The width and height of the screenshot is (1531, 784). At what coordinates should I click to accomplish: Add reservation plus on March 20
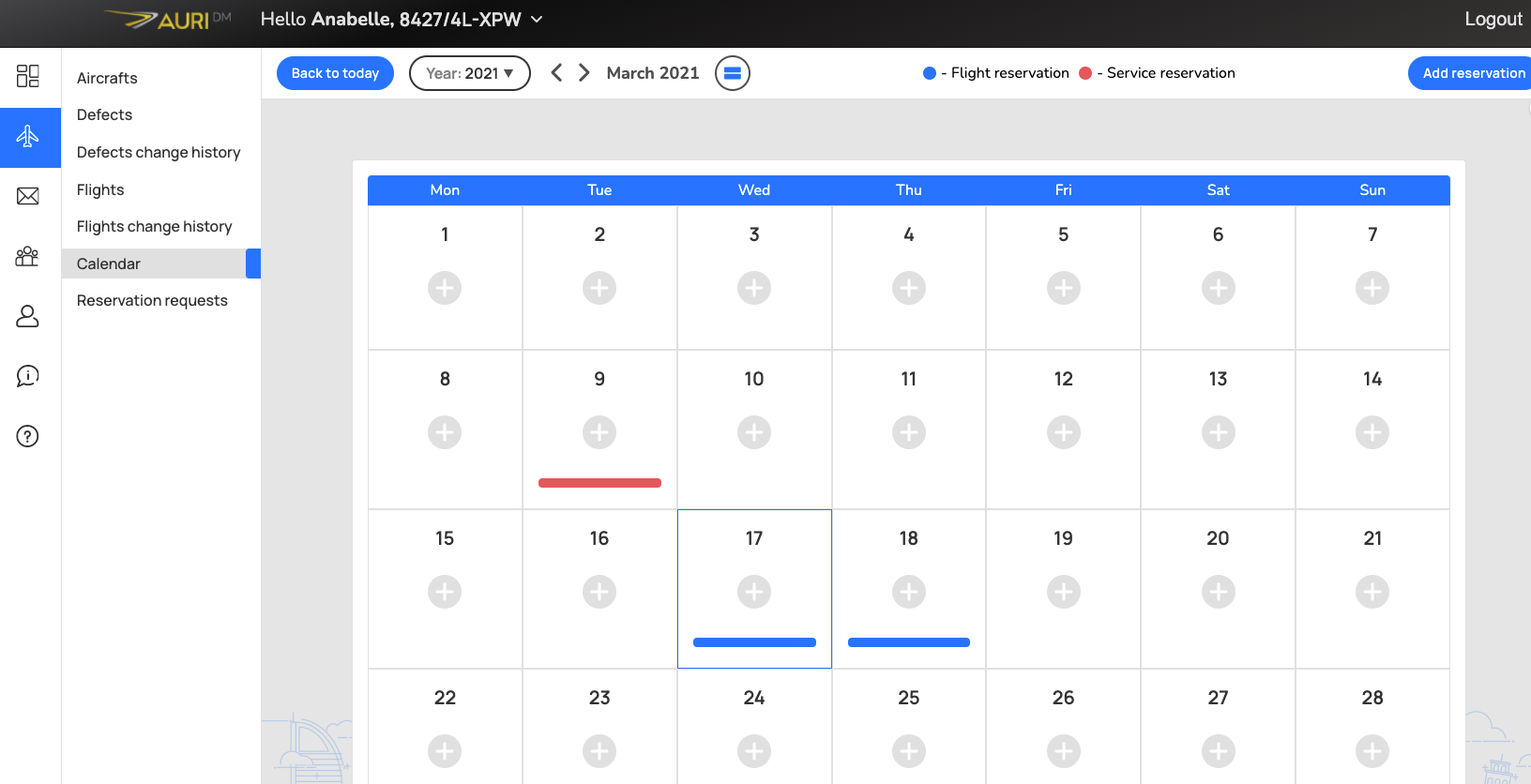click(1219, 592)
